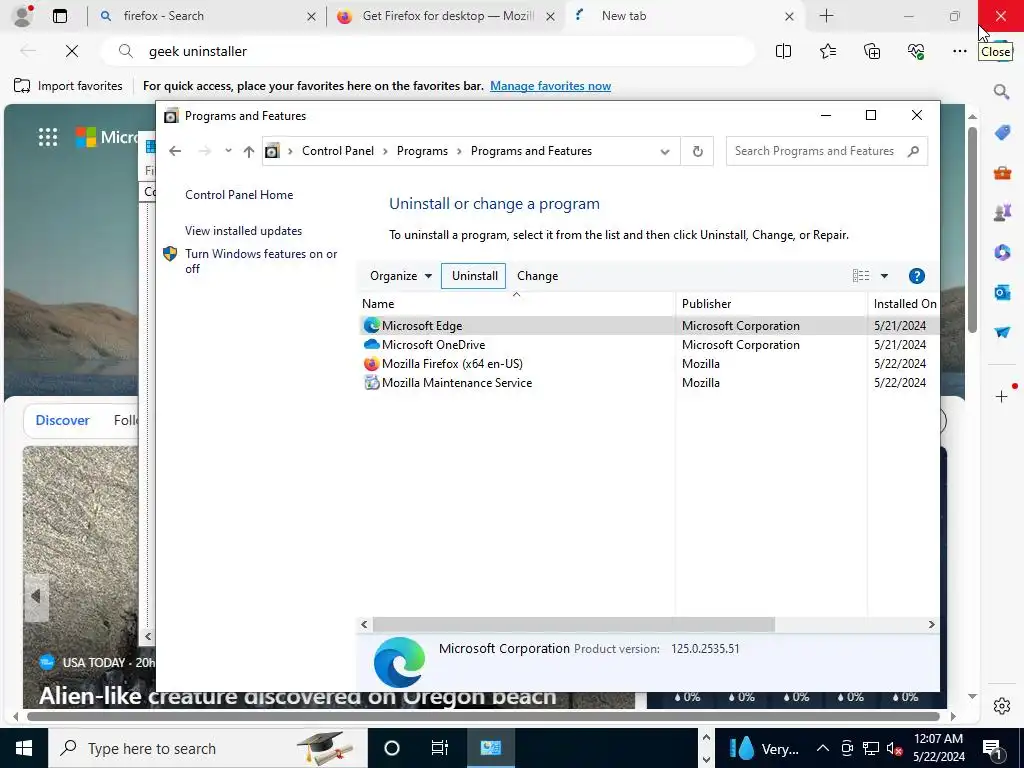
Task: Click Change toolbar button
Action: tap(537, 276)
